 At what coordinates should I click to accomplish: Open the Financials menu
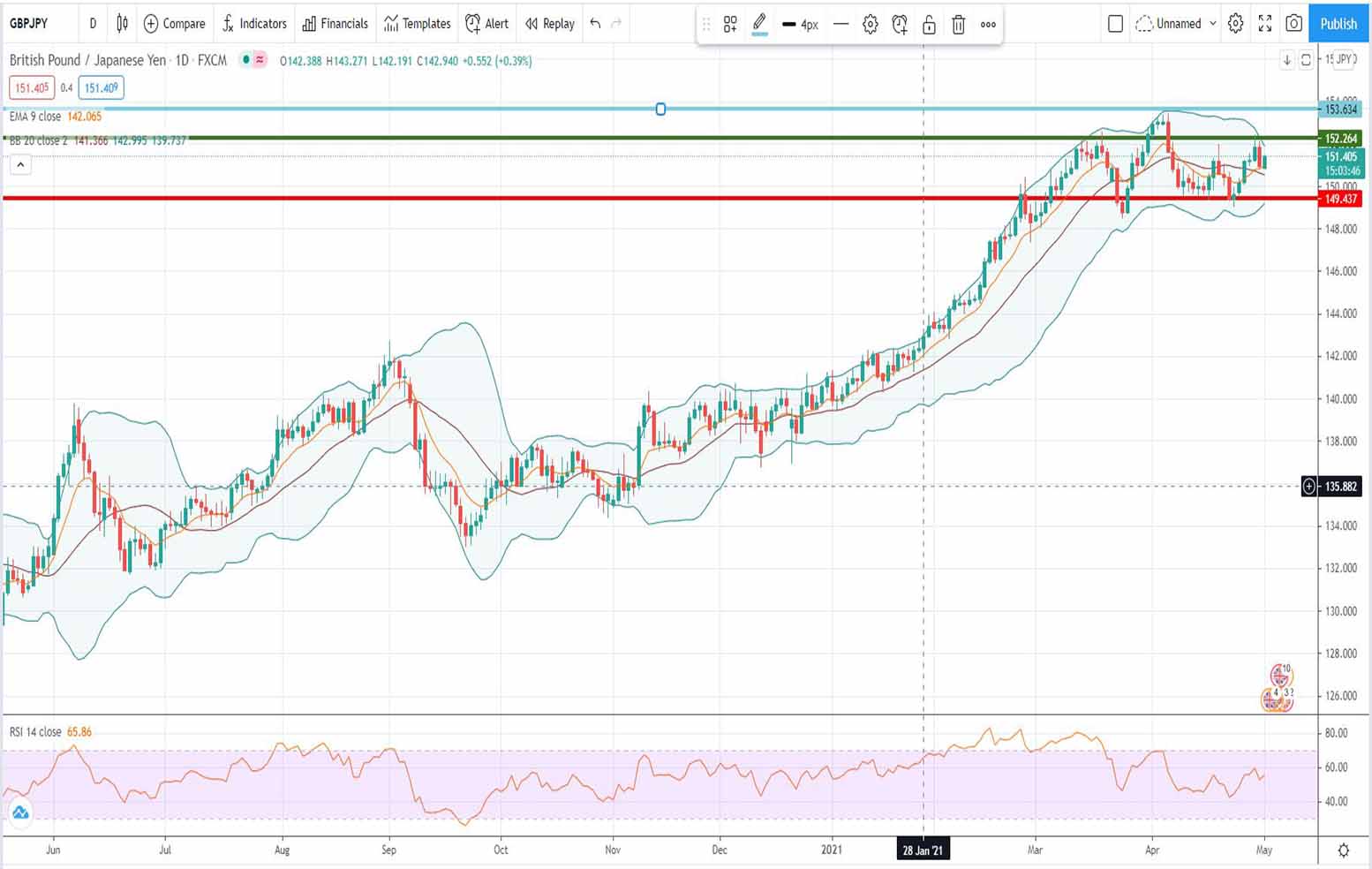335,24
